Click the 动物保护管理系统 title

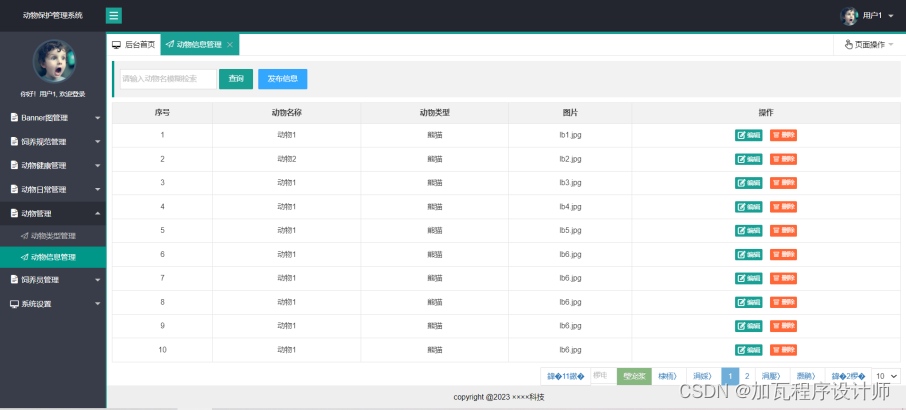53,16
